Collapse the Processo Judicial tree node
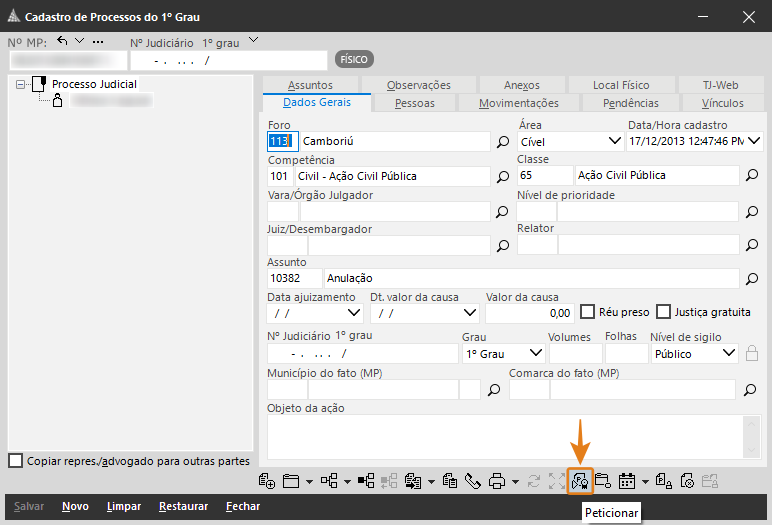 (x=21, y=85)
